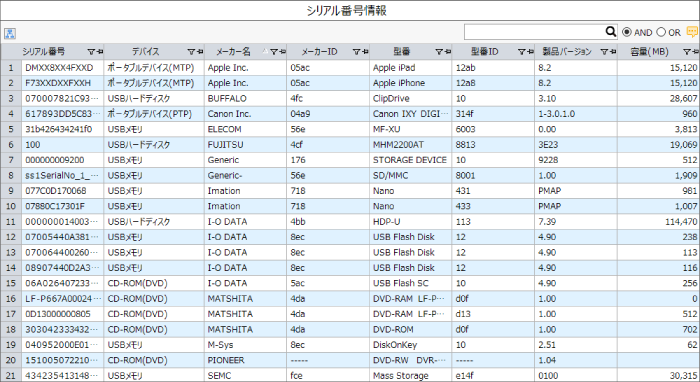Open filter for メーカーID column
The width and height of the screenshot is (700, 382).
(x=357, y=52)
